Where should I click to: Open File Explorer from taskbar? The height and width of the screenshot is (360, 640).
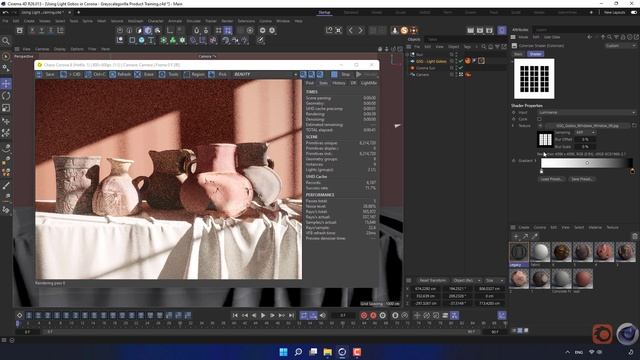pos(327,352)
